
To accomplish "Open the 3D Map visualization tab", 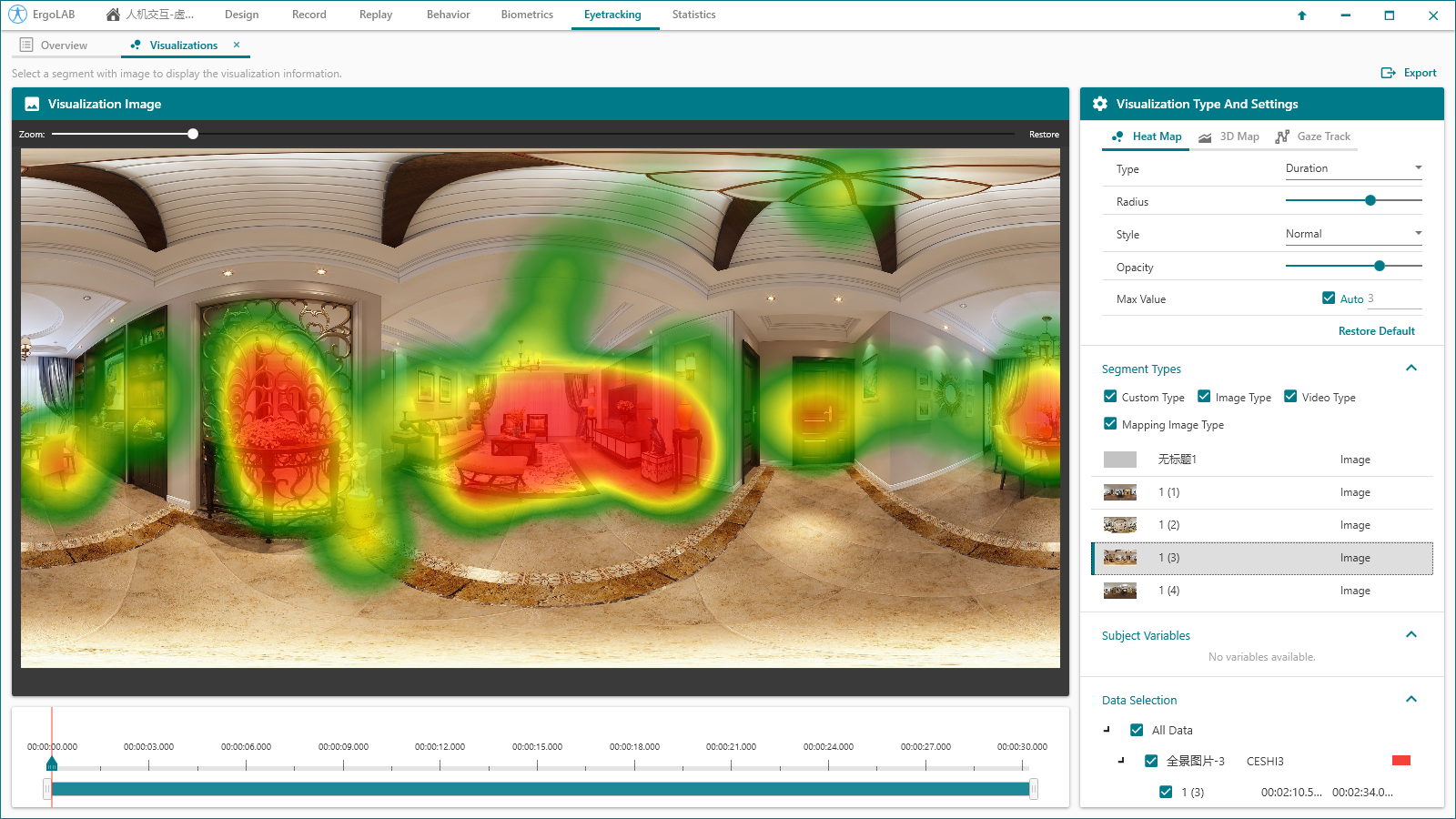I will point(1229,136).
